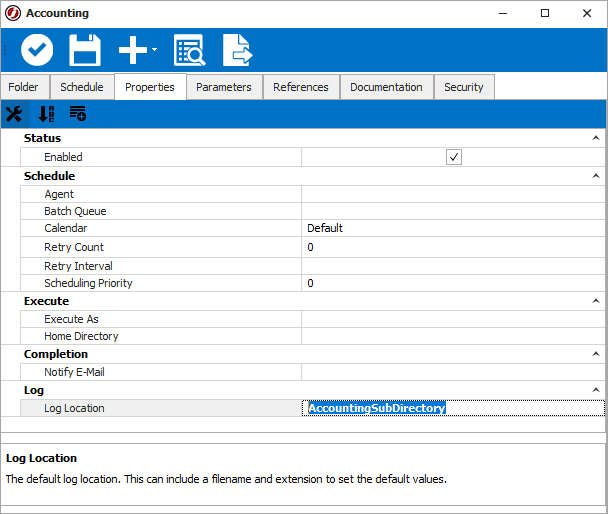Click the Schedule section header in grid

point(49,176)
